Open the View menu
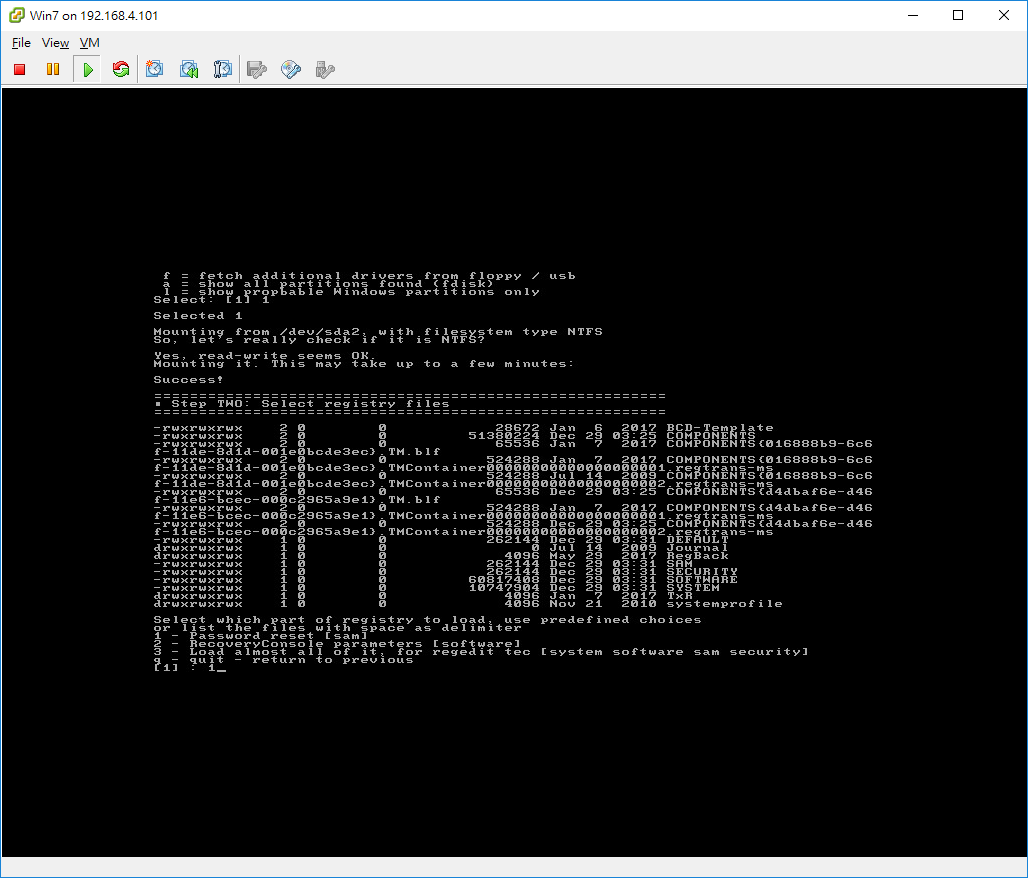The width and height of the screenshot is (1028, 878). click(55, 43)
